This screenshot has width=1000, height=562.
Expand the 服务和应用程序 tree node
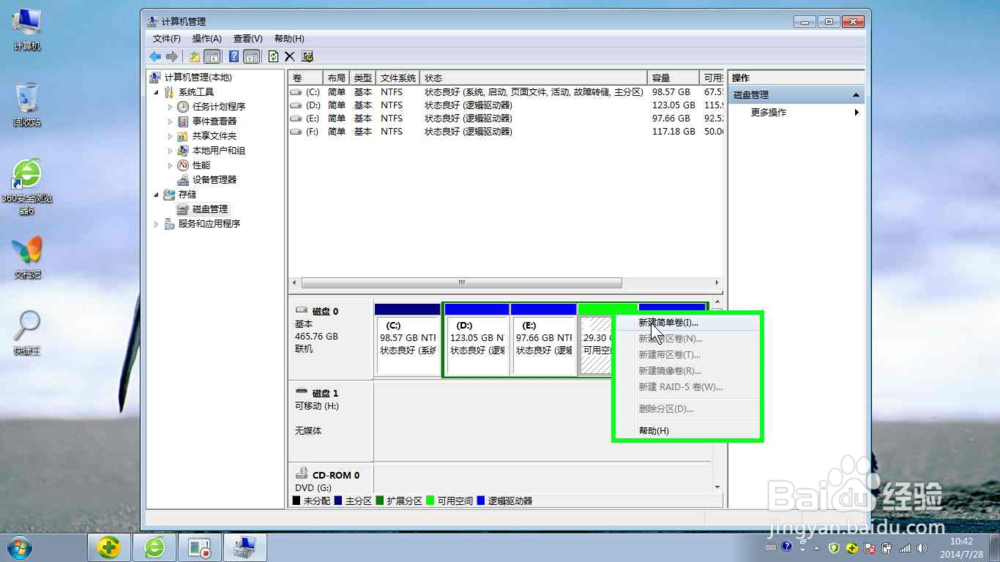click(x=156, y=224)
